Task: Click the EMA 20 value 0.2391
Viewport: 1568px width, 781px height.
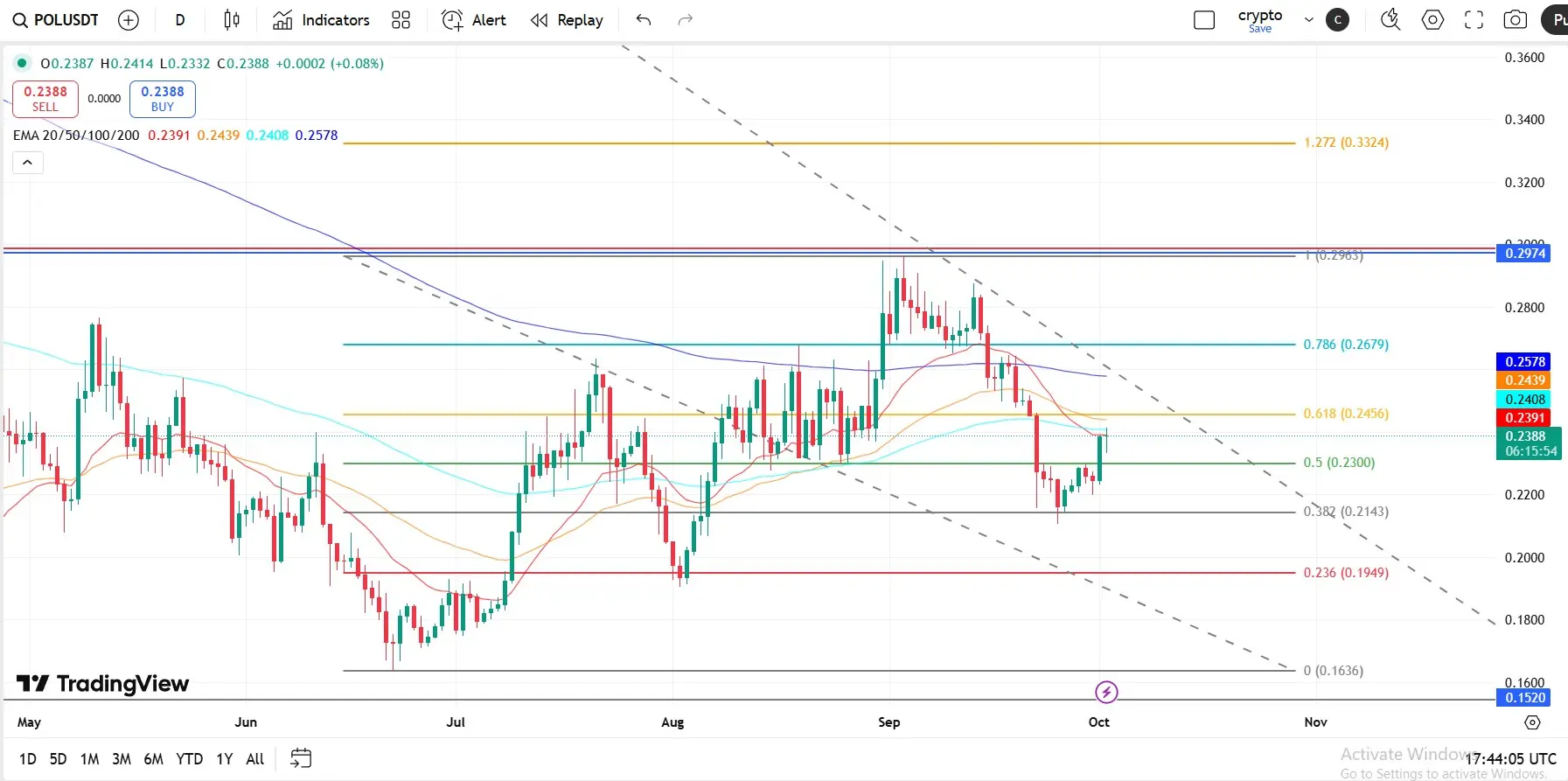Action: (x=169, y=136)
